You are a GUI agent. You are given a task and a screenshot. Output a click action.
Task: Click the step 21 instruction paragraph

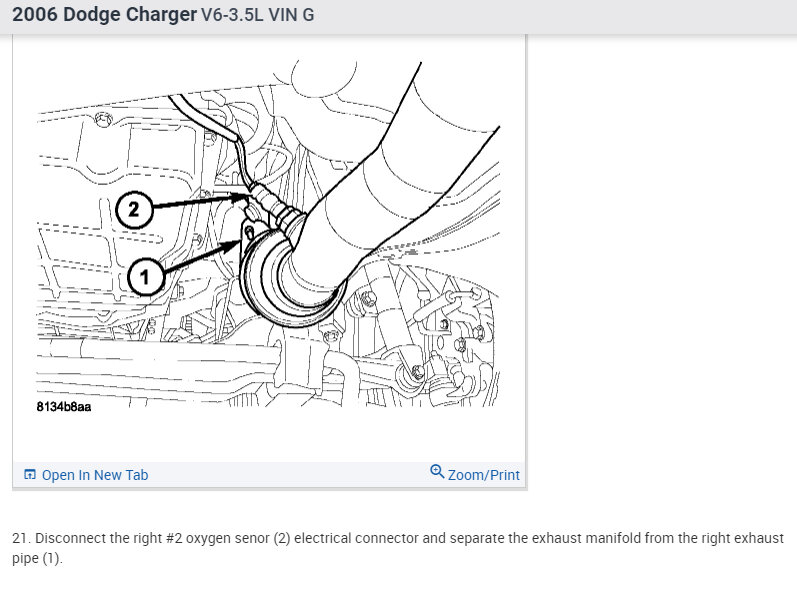coord(398,548)
